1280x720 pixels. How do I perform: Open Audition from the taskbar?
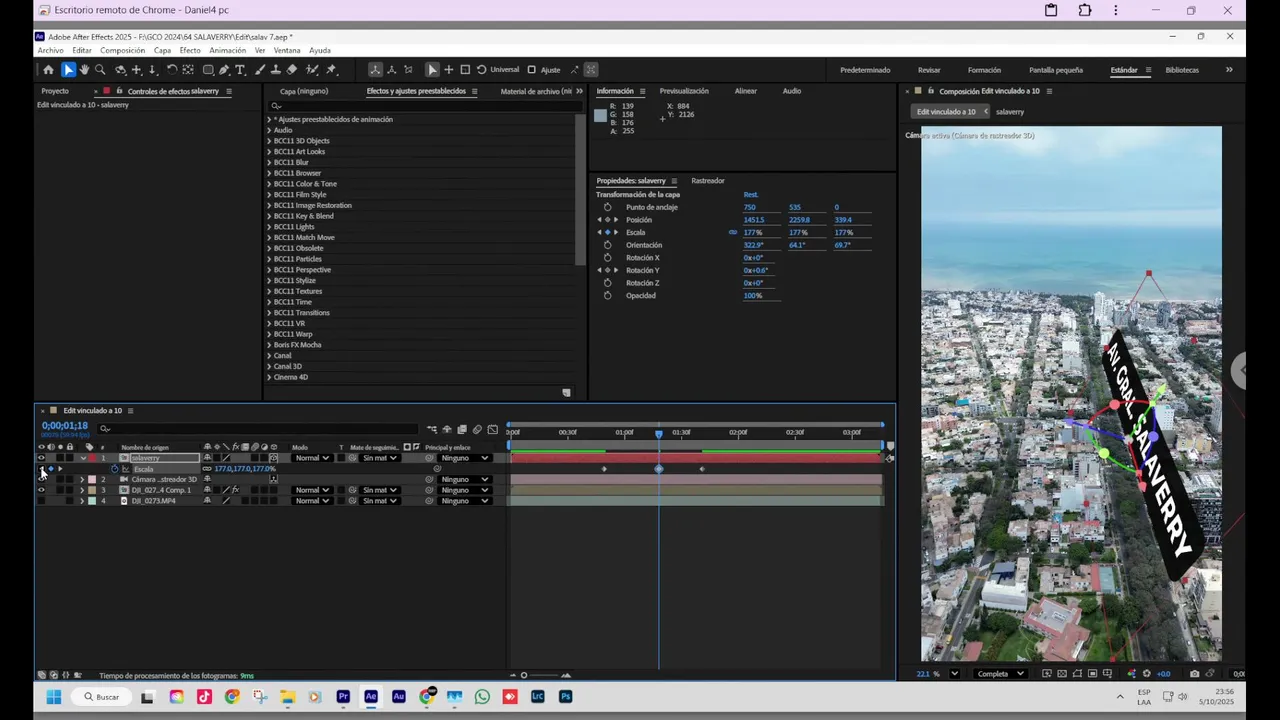coord(399,697)
